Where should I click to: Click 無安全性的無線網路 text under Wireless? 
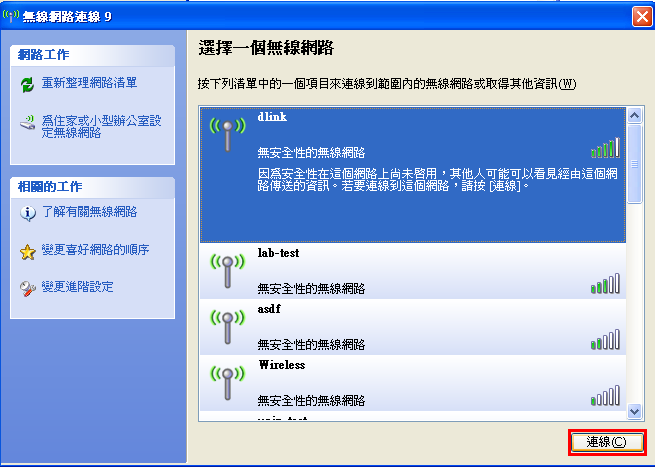(x=311, y=401)
